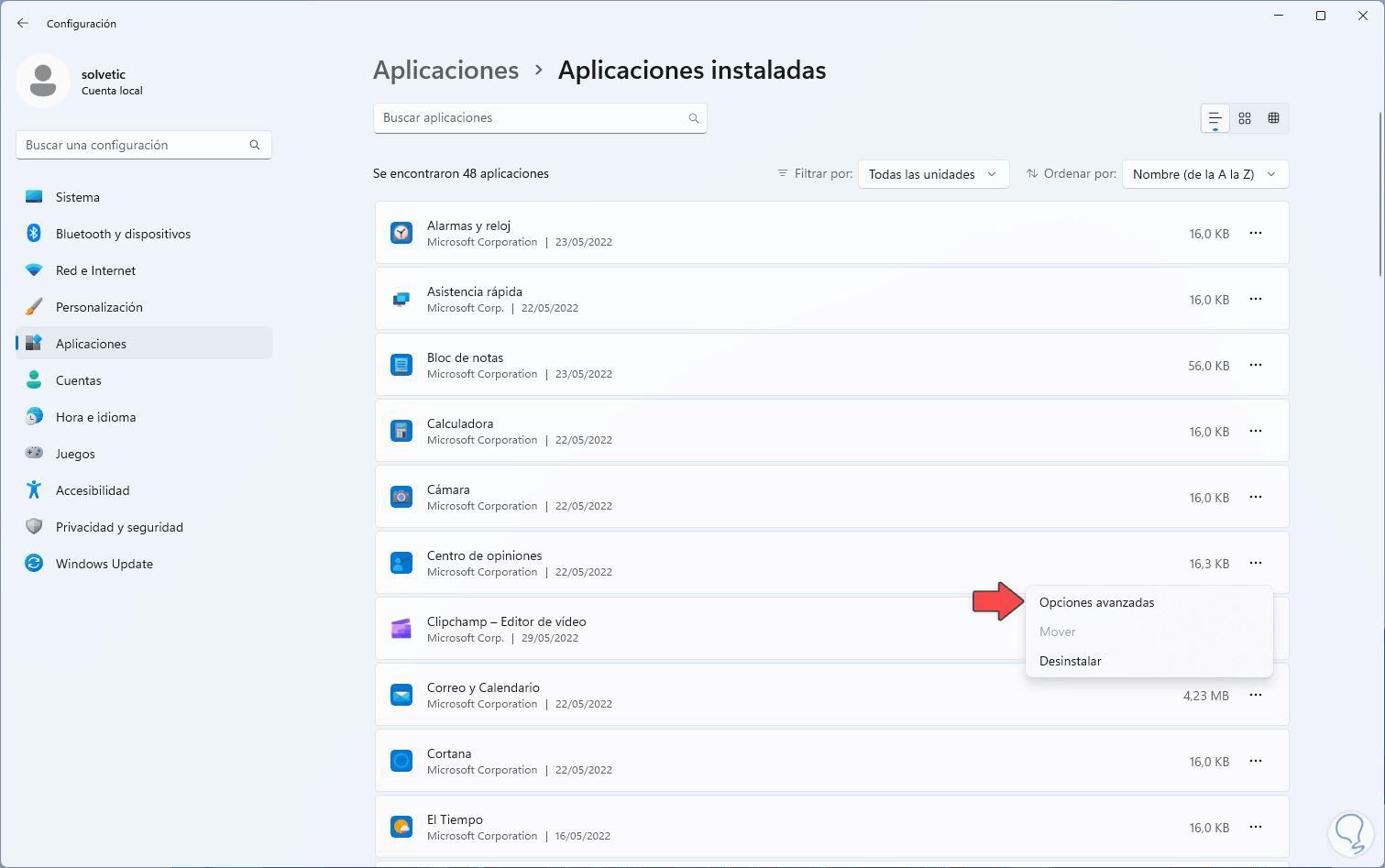Navigate to Privacidad y seguridad
Screen dimensions: 1385x868
119,527
